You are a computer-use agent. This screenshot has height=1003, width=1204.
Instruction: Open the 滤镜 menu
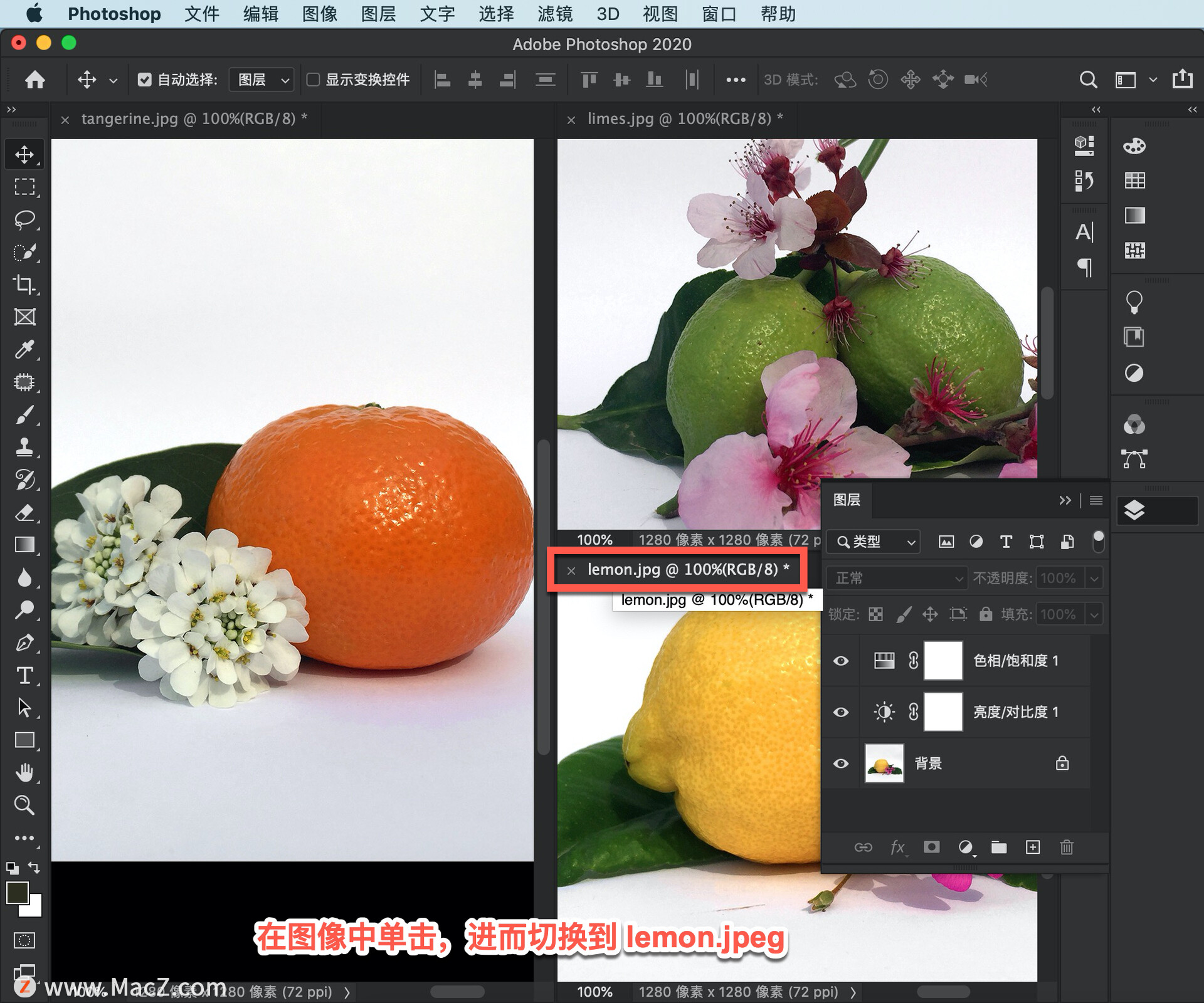554,14
